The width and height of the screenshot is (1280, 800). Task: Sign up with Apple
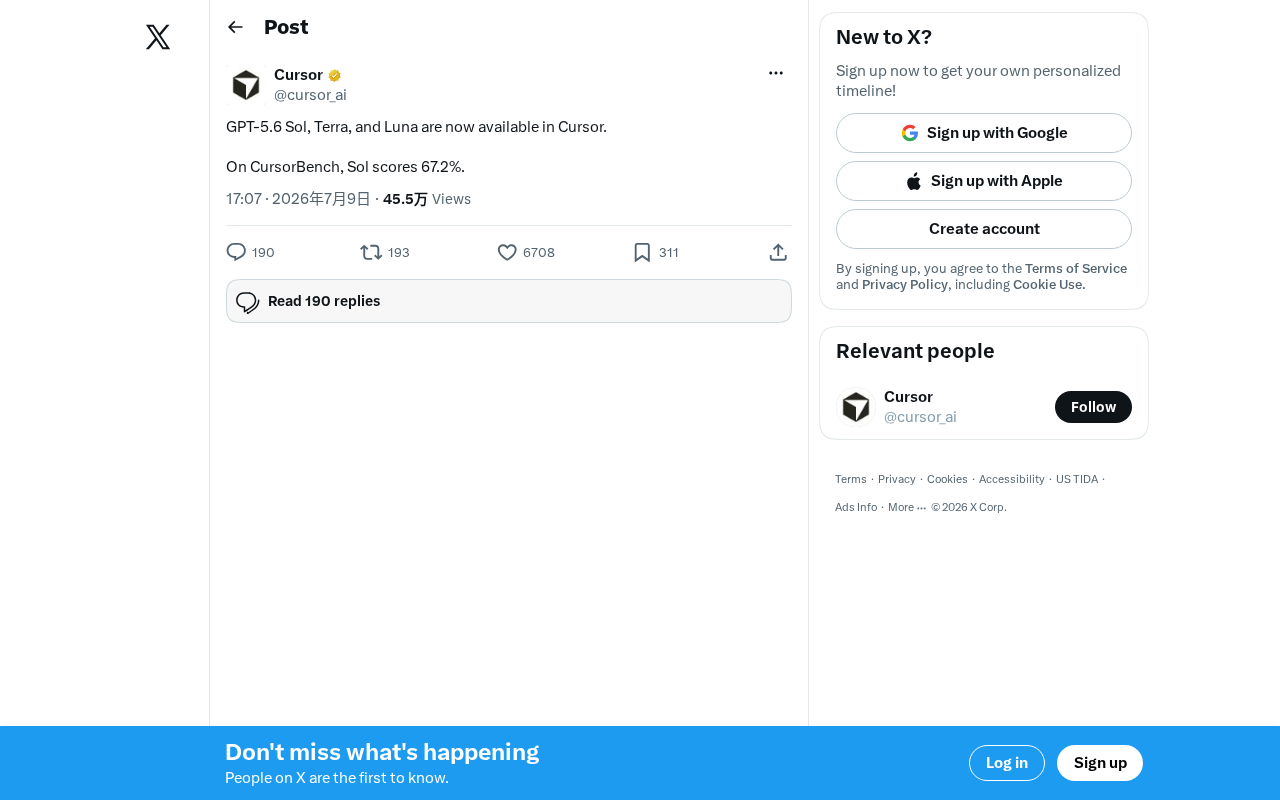(x=984, y=181)
